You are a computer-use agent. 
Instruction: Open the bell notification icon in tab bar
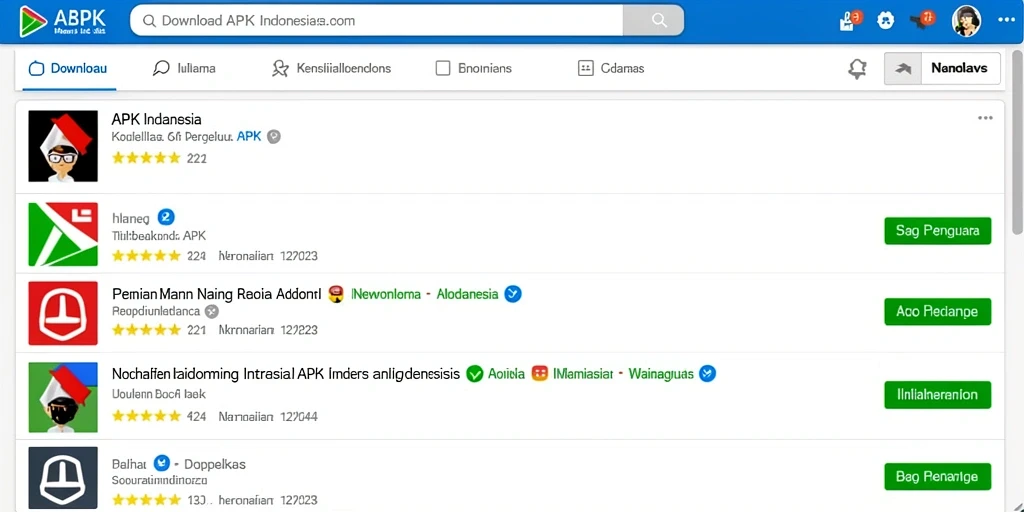point(857,69)
